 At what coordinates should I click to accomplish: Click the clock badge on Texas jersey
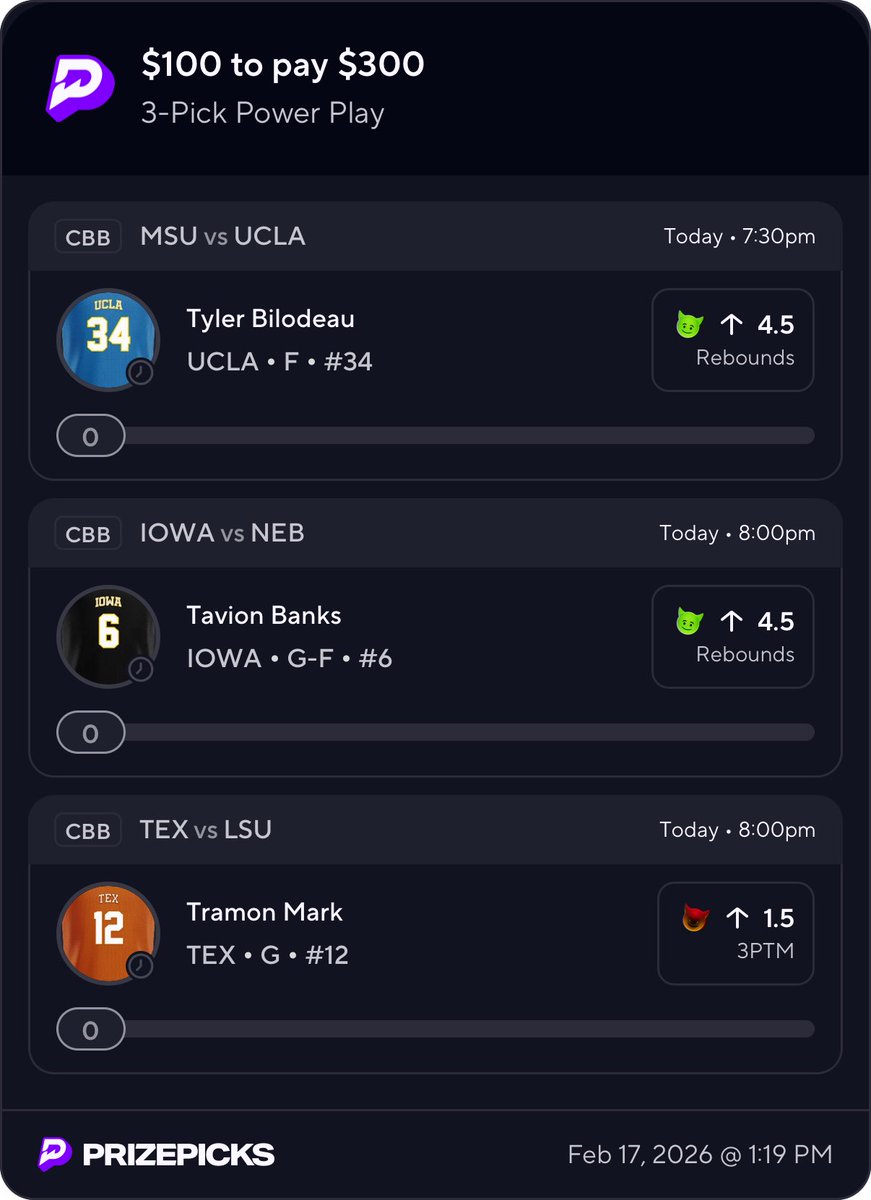click(140, 965)
